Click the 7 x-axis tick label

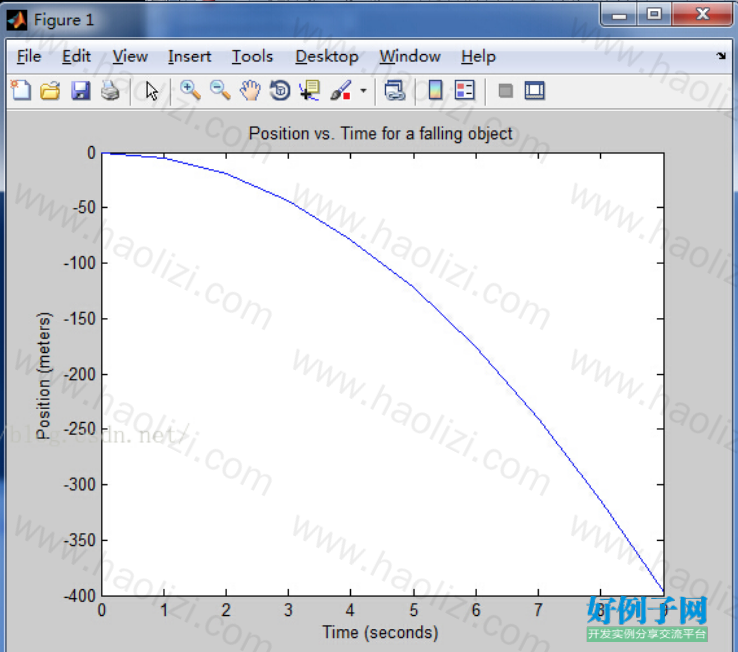pyautogui.click(x=538, y=611)
